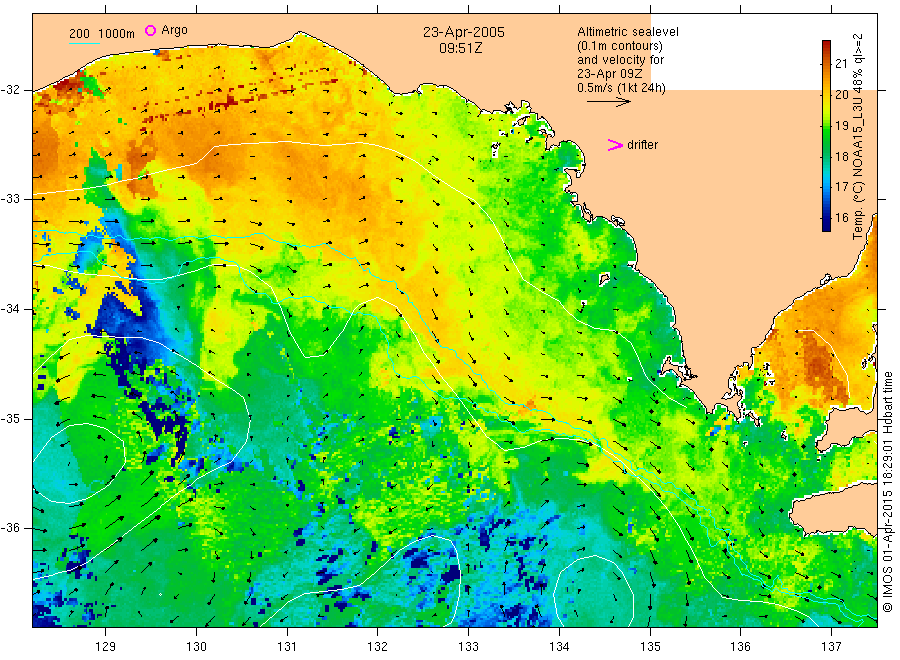Click the color bar tick label 17
900x660 pixels.
click(841, 187)
